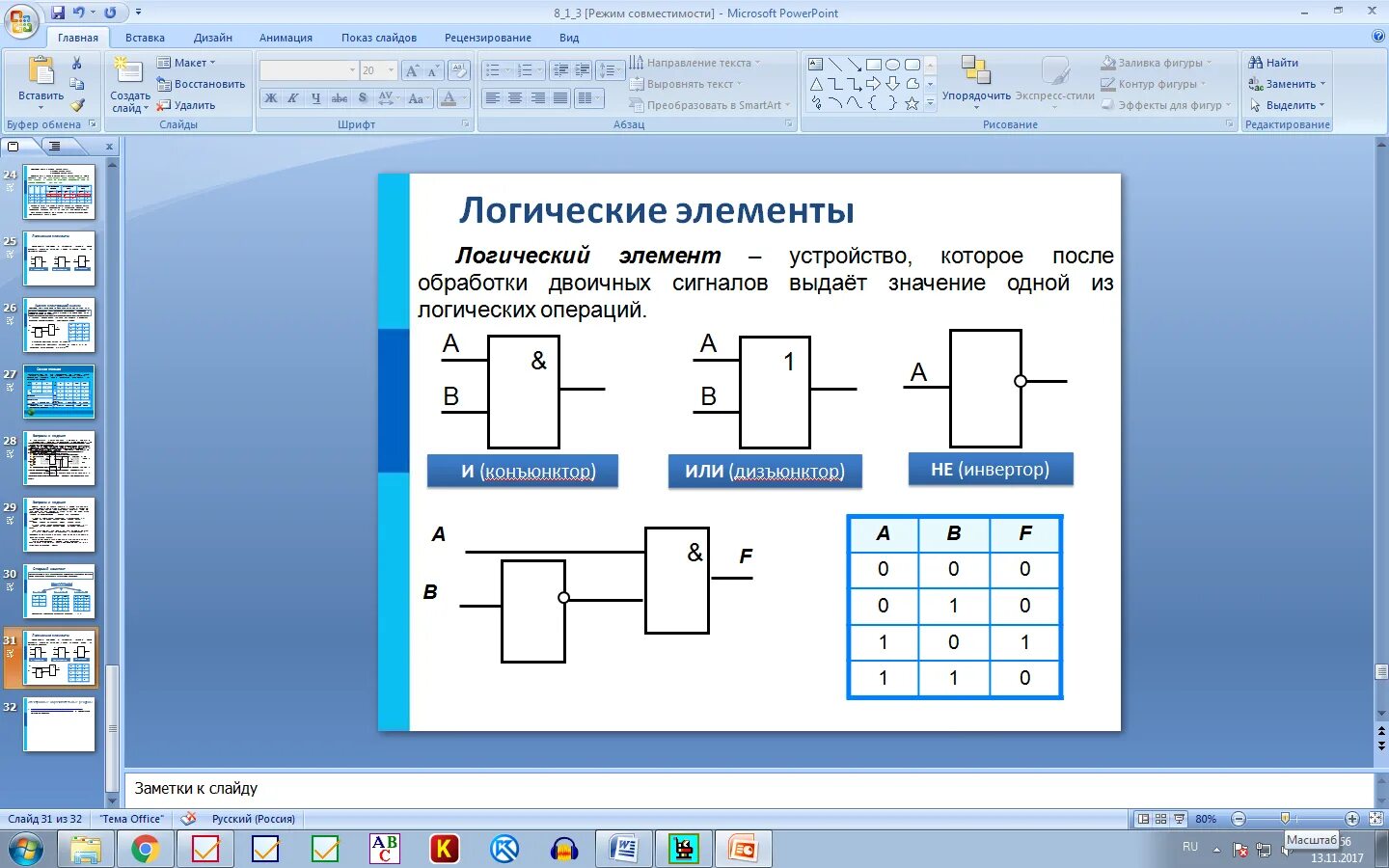Start Slide Show view from status bar
Screen dimensions: 1389x868
pyautogui.click(x=1179, y=819)
